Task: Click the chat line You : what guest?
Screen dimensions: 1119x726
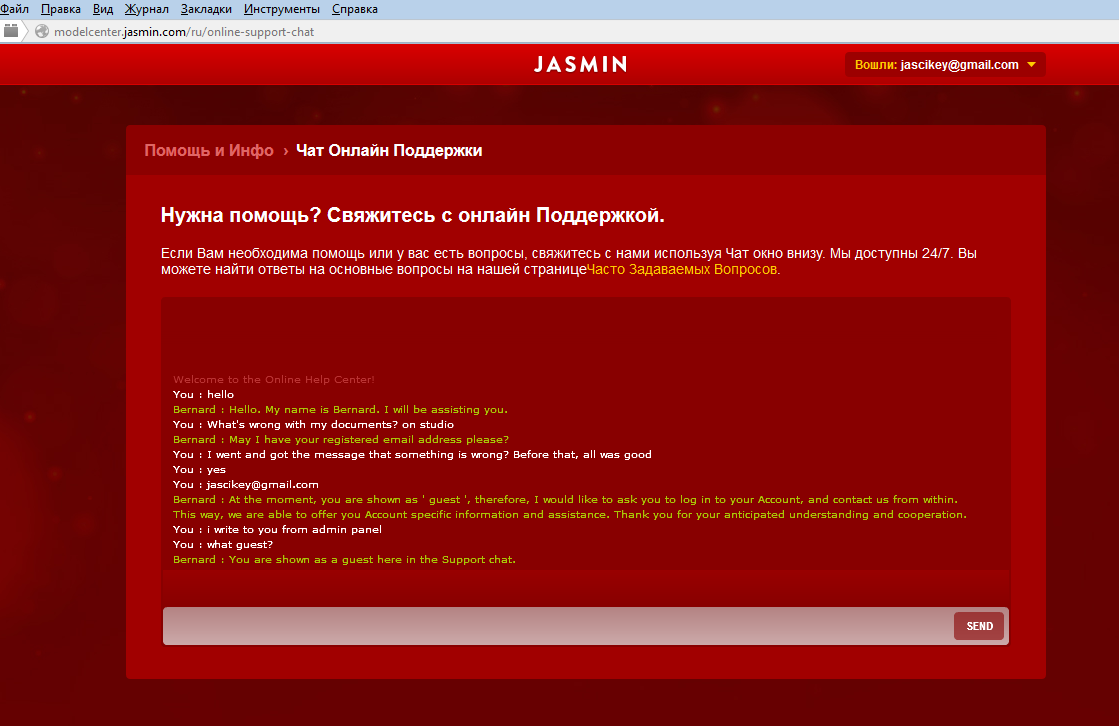Action: [x=223, y=545]
